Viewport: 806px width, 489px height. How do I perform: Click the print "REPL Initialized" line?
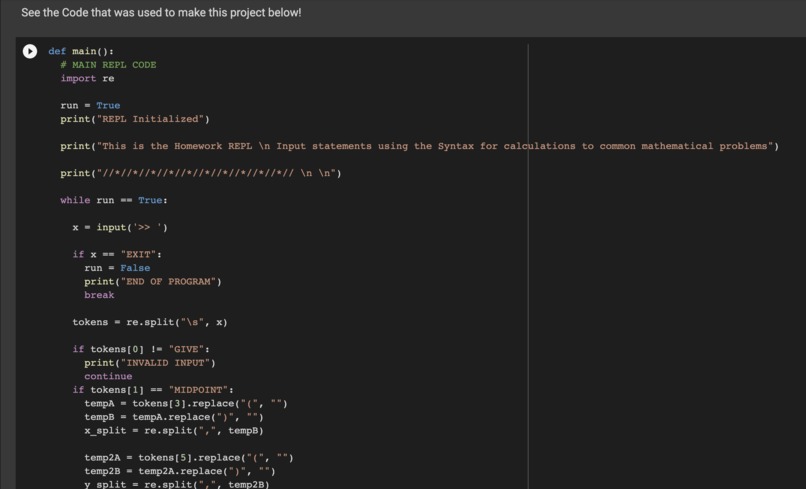click(135, 119)
